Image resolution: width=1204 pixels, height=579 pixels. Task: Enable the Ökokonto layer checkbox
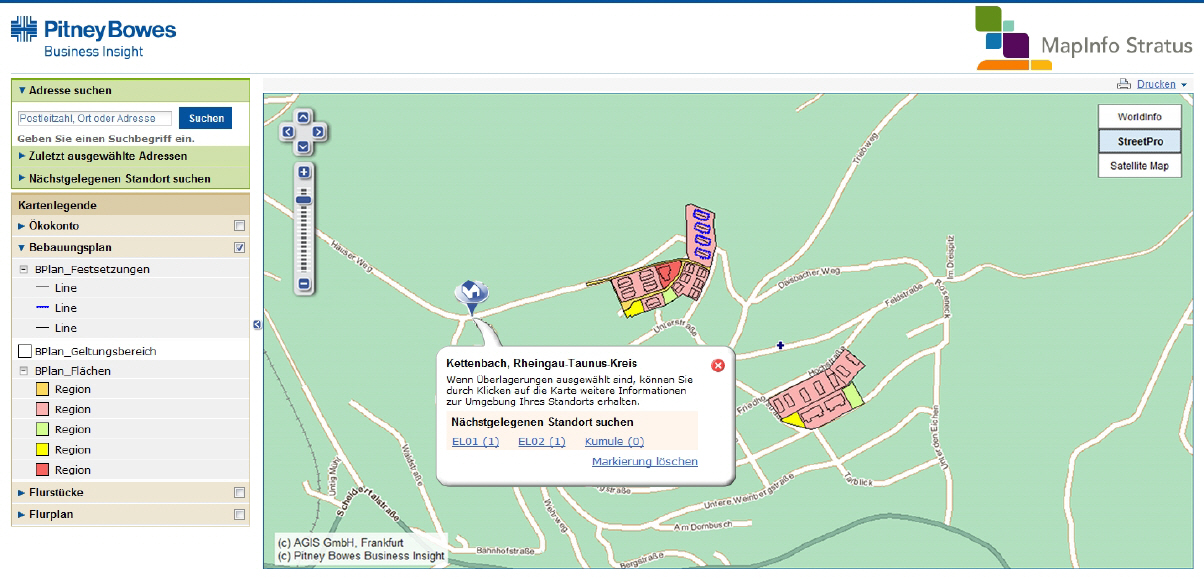[x=239, y=226]
